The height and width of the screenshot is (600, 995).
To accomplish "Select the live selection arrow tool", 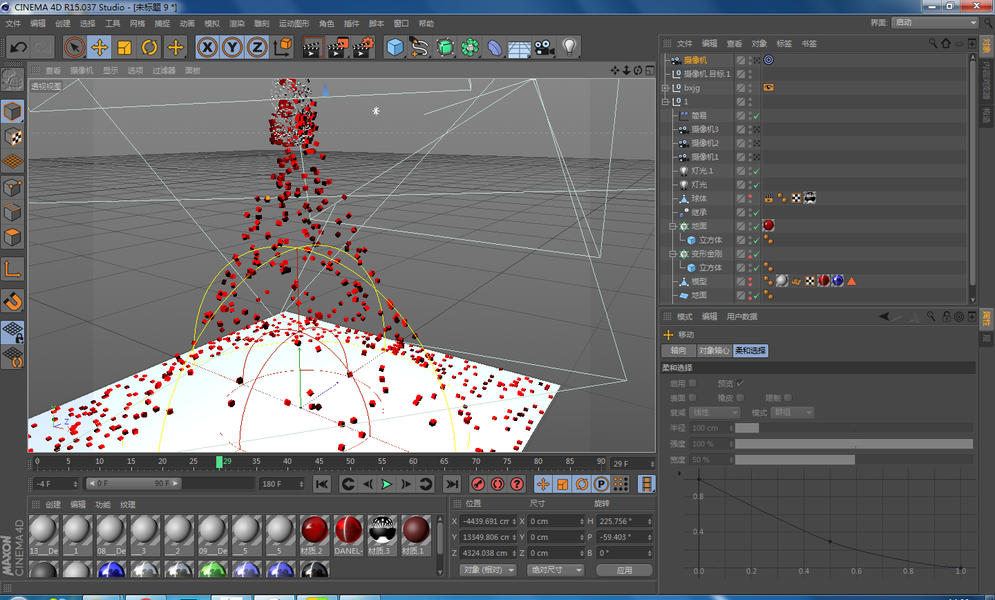I will point(74,48).
